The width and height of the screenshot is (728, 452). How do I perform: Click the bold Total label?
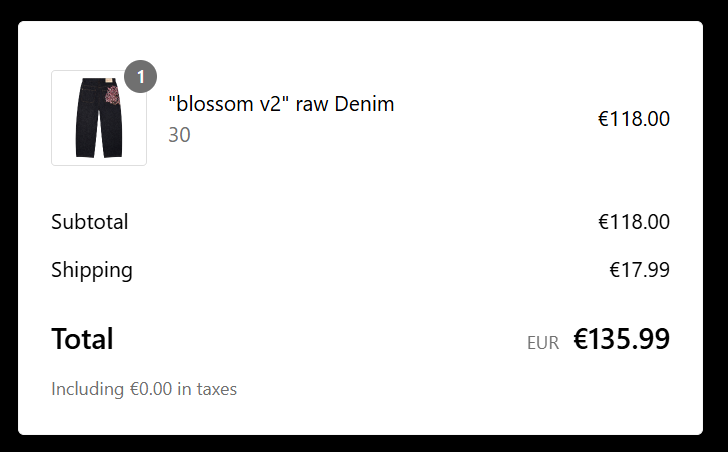[x=82, y=339]
